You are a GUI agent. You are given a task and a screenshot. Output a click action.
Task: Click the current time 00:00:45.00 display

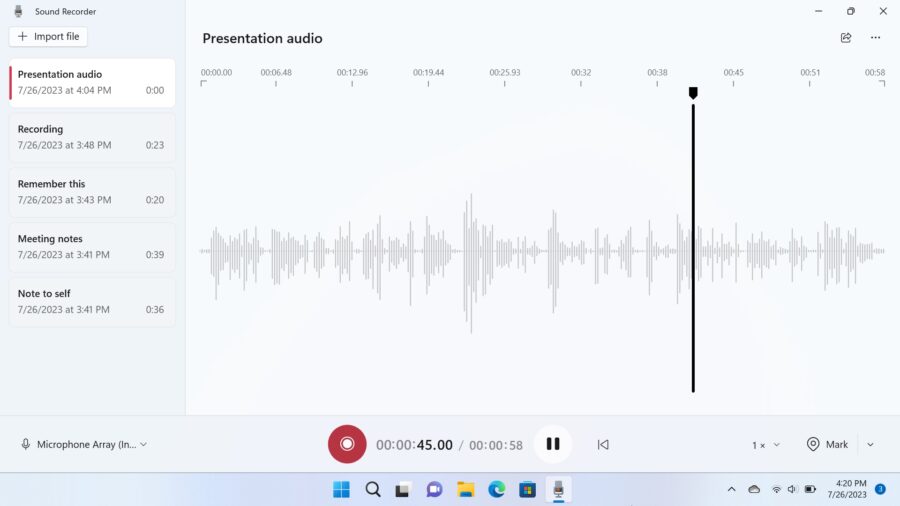click(x=414, y=445)
